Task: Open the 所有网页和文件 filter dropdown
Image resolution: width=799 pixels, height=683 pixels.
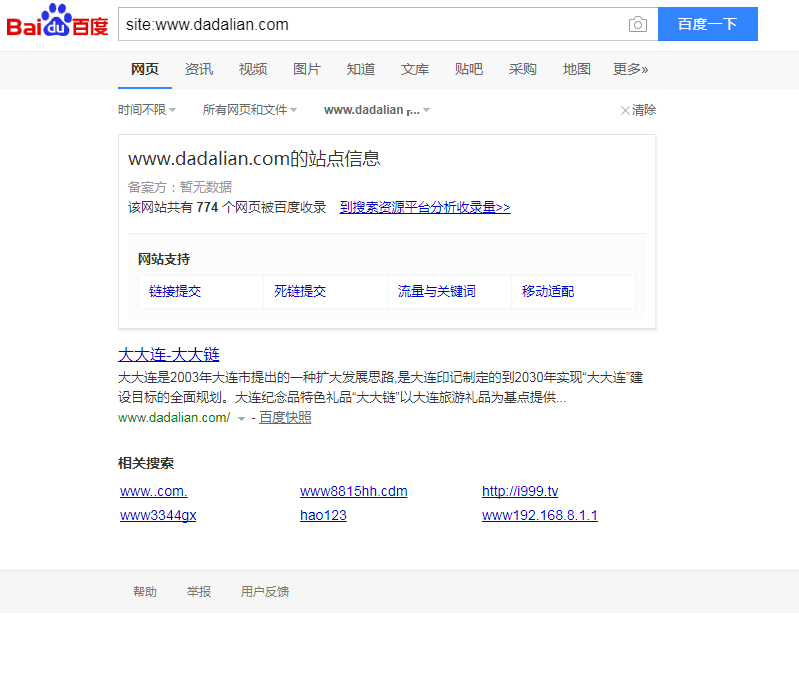Action: click(x=250, y=110)
